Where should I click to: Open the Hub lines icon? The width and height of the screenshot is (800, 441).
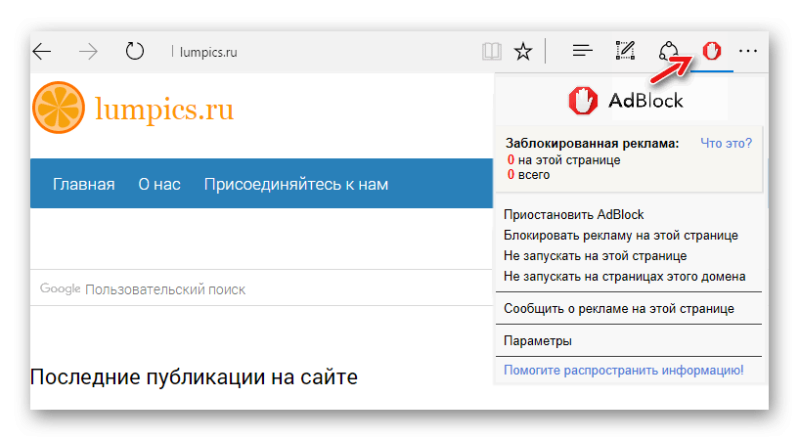click(582, 51)
